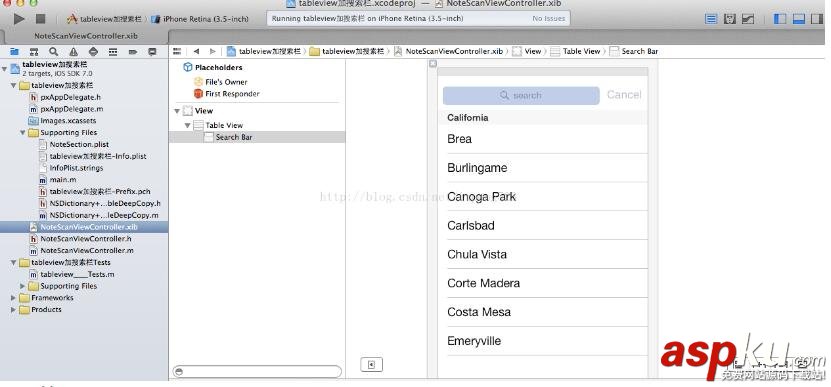
Task: Expand Supporting Files under the Tests group
Action: coord(23,286)
